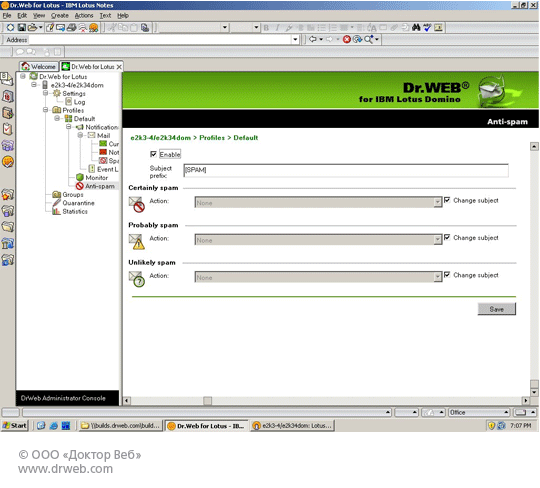Click the horizontal scrollbar thumb

(207, 401)
